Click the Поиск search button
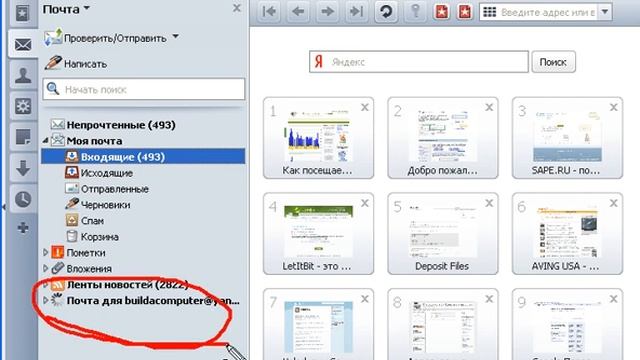 tap(553, 62)
